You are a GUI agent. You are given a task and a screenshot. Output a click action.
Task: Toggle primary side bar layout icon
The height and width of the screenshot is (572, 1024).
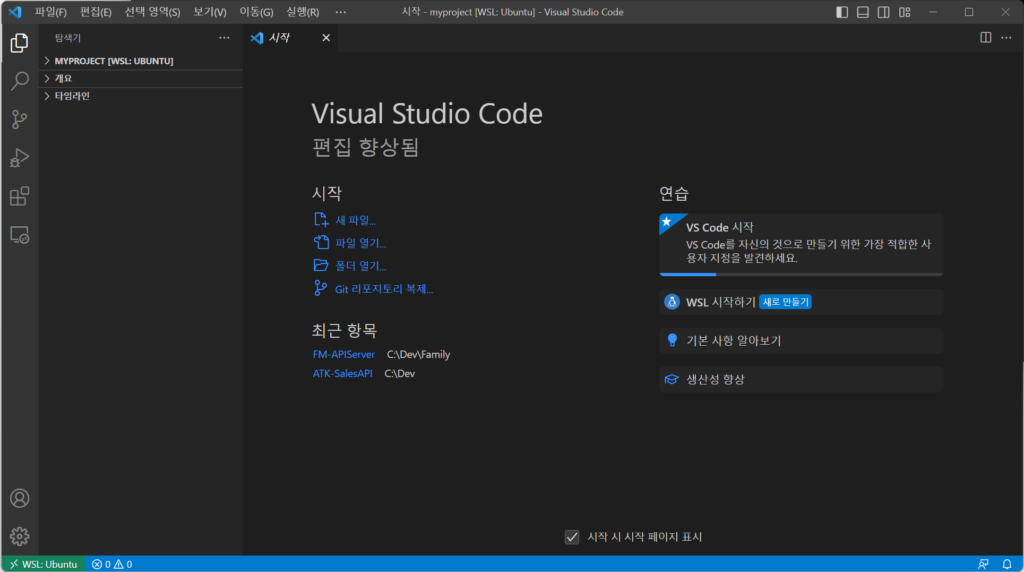842,12
